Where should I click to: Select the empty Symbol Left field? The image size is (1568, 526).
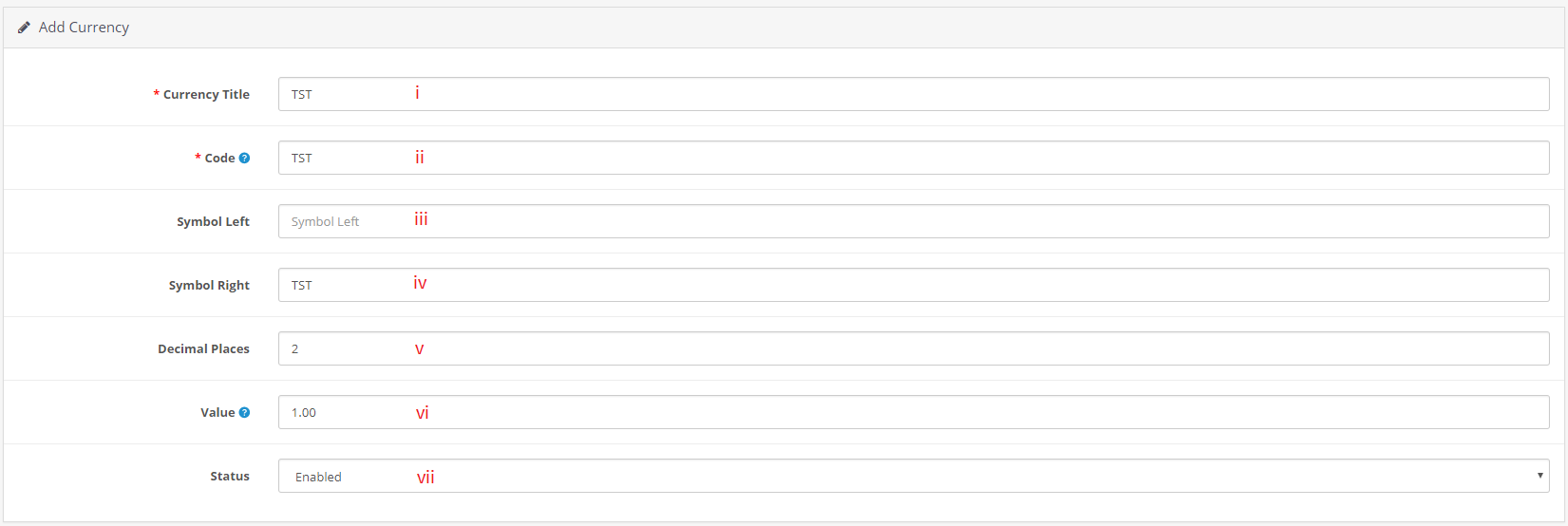point(912,221)
